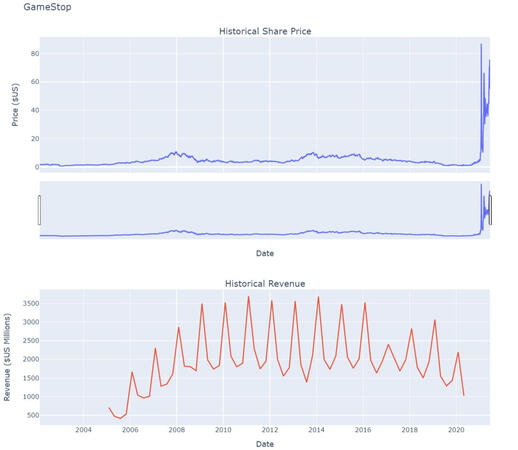The width and height of the screenshot is (518, 450).
Task: Click the left range slider handle
Action: (39, 210)
